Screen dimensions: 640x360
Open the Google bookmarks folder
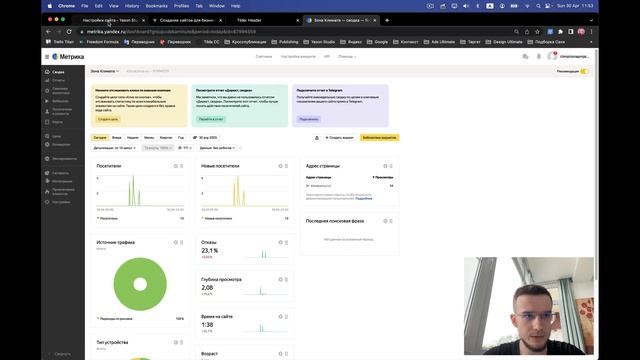378,42
